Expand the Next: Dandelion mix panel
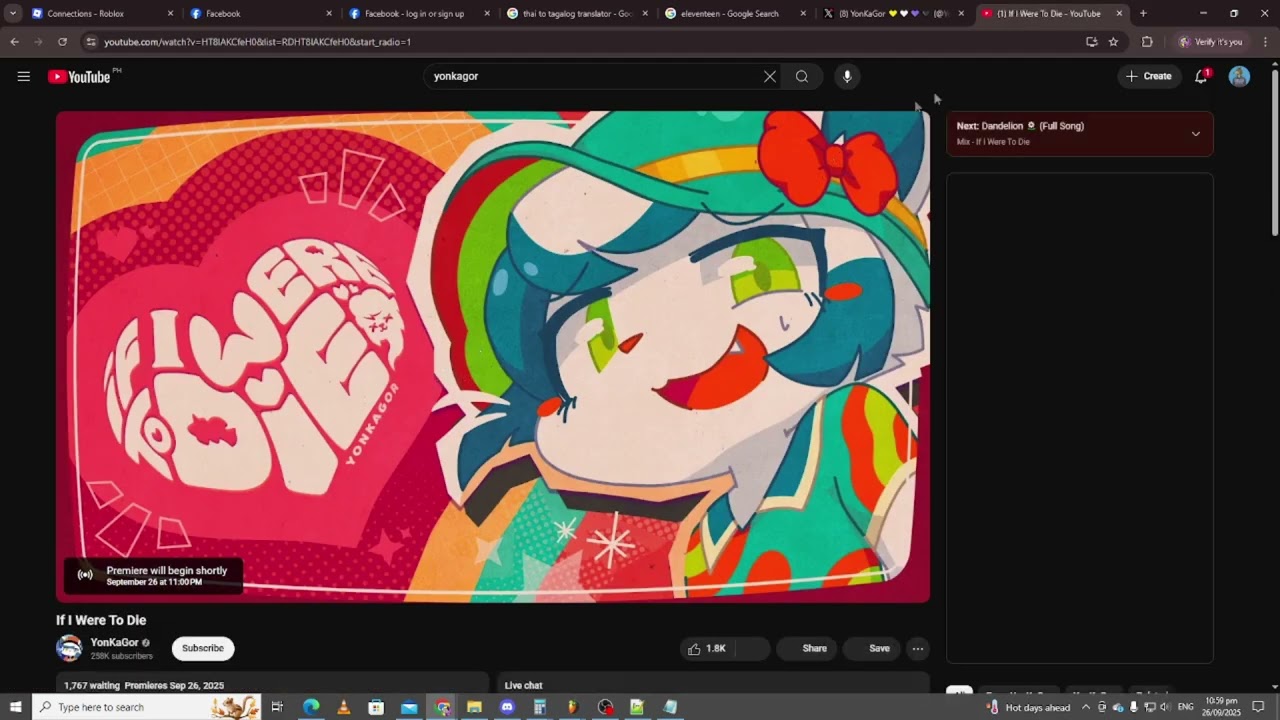Screen dimensions: 1280x720 click(1195, 134)
